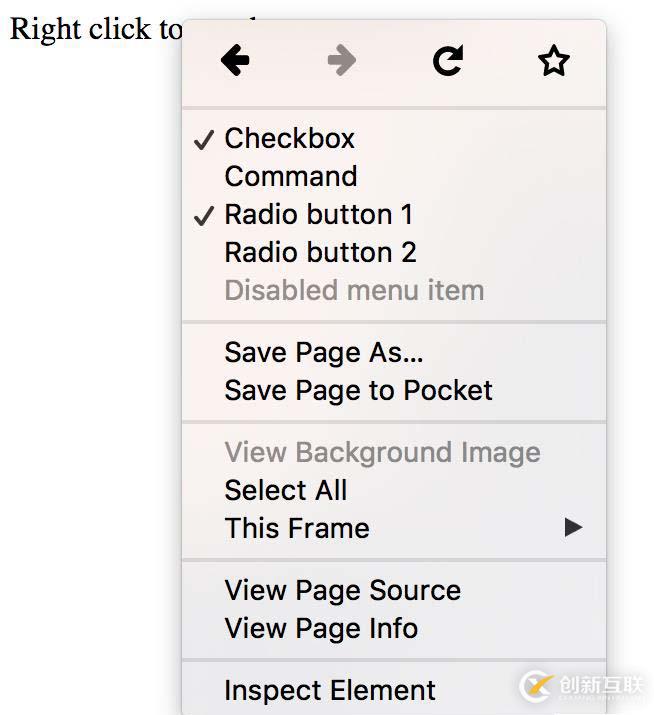
Task: Click the Back arrow icon
Action: coord(235,62)
